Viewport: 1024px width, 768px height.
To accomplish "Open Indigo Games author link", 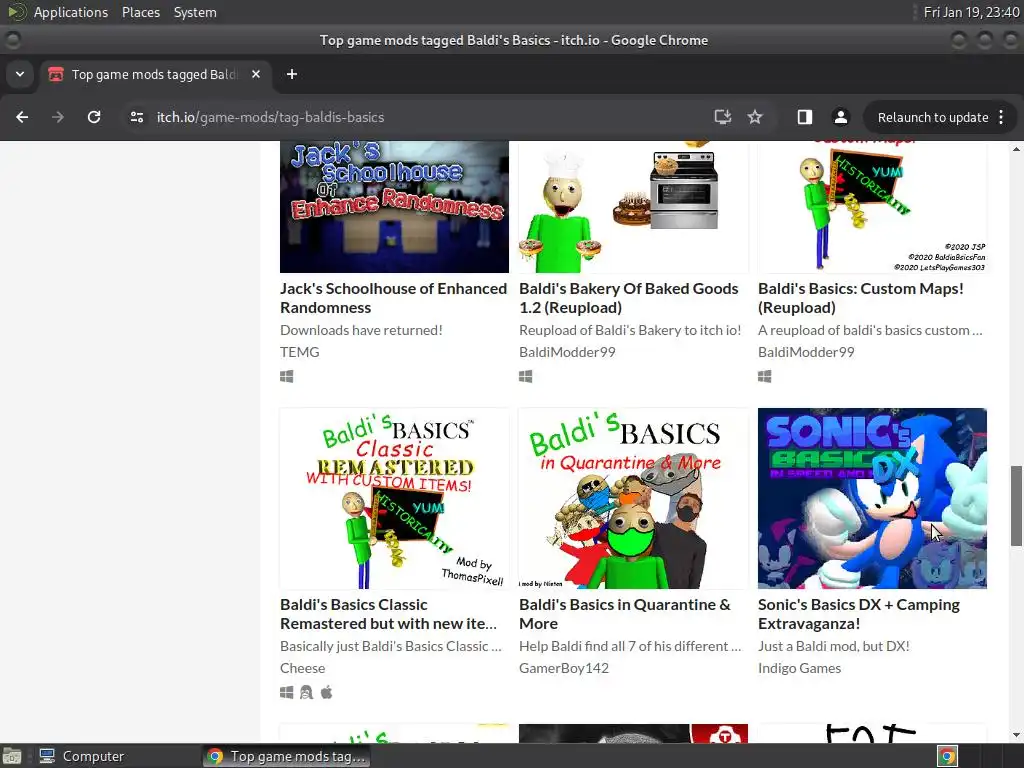I will point(799,668).
